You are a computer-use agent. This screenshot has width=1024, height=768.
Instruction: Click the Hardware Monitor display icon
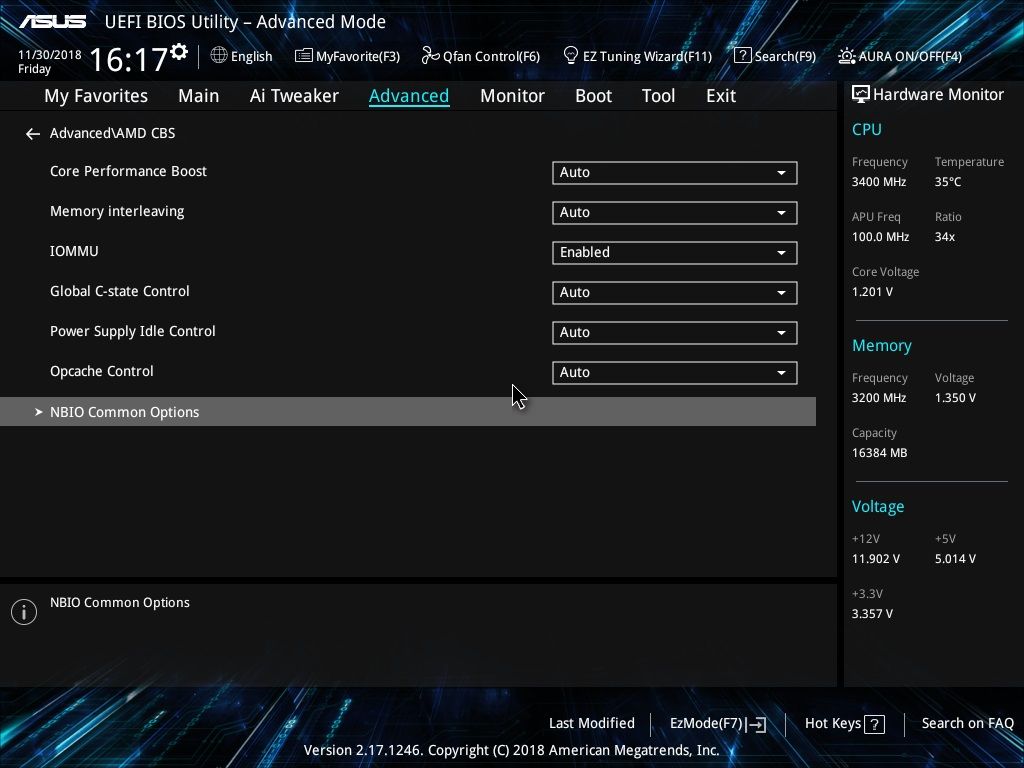(861, 95)
